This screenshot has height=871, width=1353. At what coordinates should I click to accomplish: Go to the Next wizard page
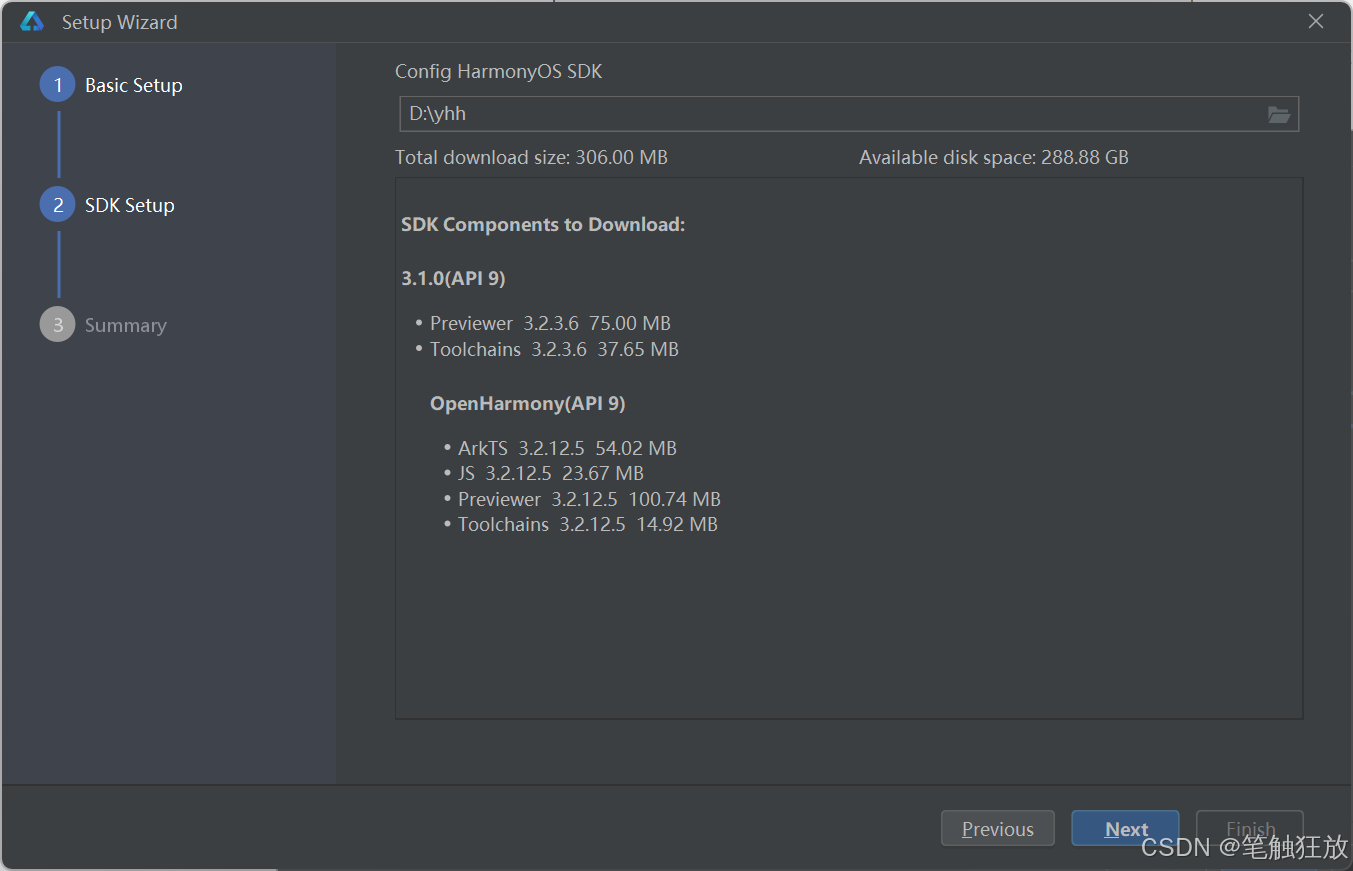tap(1125, 829)
